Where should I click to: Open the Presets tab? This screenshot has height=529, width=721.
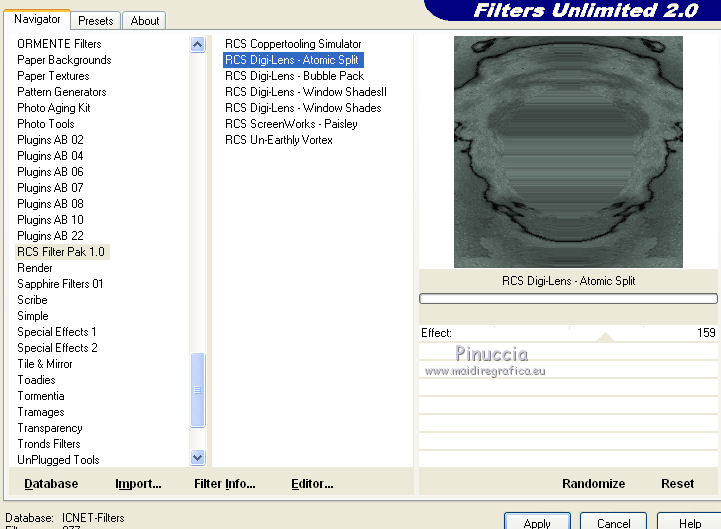[96, 21]
